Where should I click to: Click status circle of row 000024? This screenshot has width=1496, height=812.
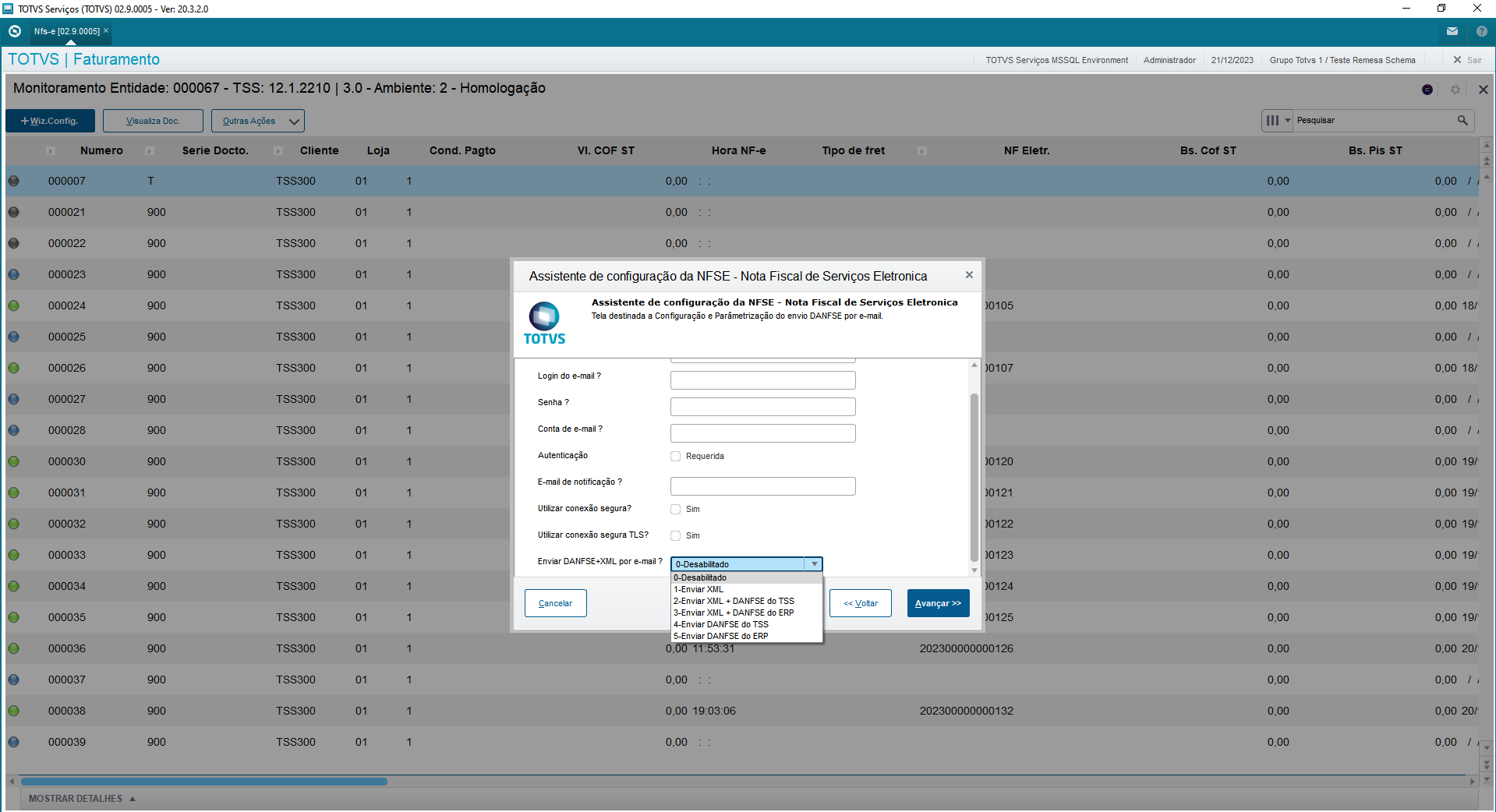pos(13,305)
